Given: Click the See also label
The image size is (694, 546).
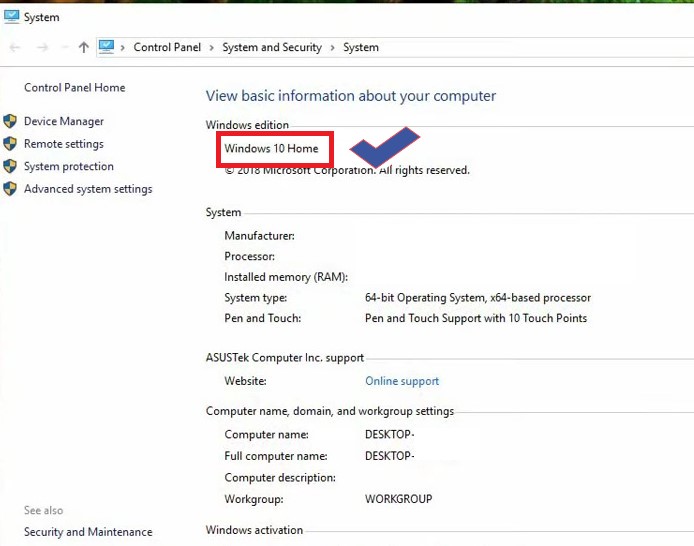Looking at the screenshot, I should coord(43,510).
